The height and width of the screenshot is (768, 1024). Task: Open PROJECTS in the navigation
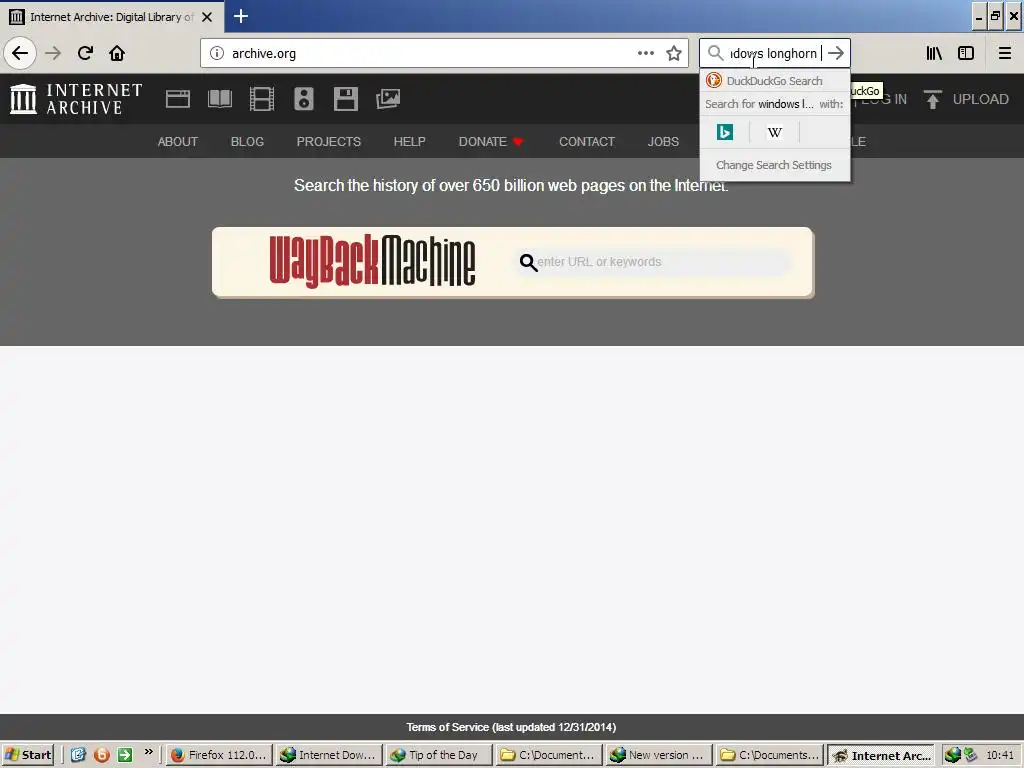point(328,142)
